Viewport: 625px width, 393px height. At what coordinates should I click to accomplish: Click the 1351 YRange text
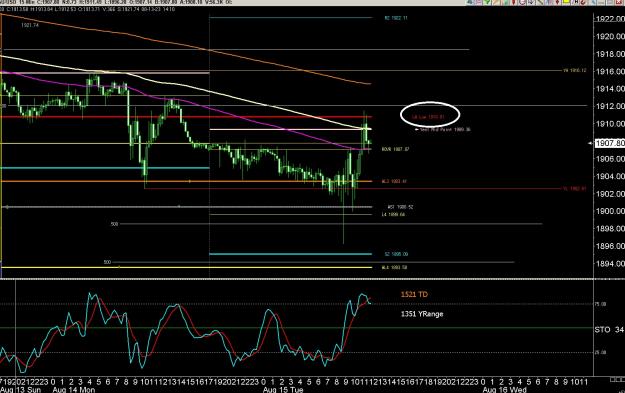[x=422, y=314]
